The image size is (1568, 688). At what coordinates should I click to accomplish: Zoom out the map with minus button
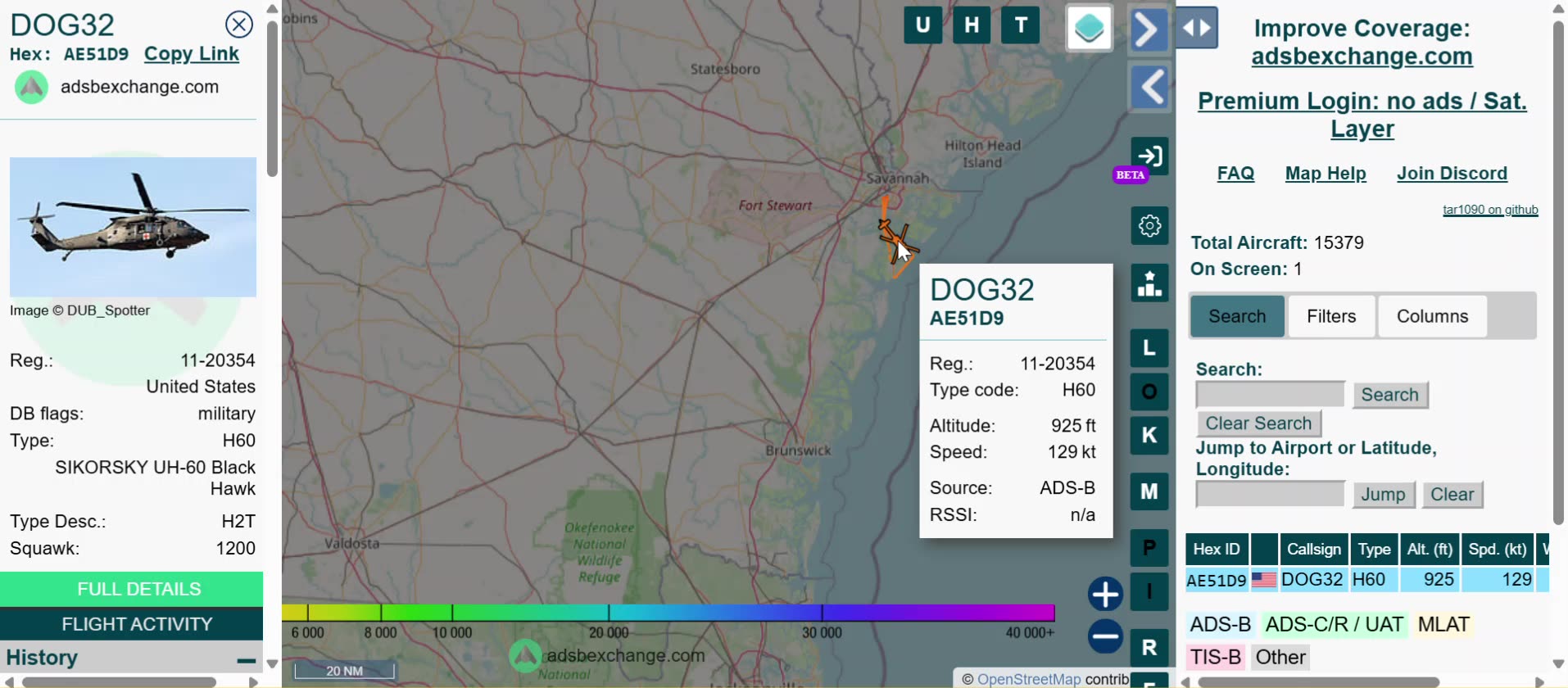click(1105, 636)
